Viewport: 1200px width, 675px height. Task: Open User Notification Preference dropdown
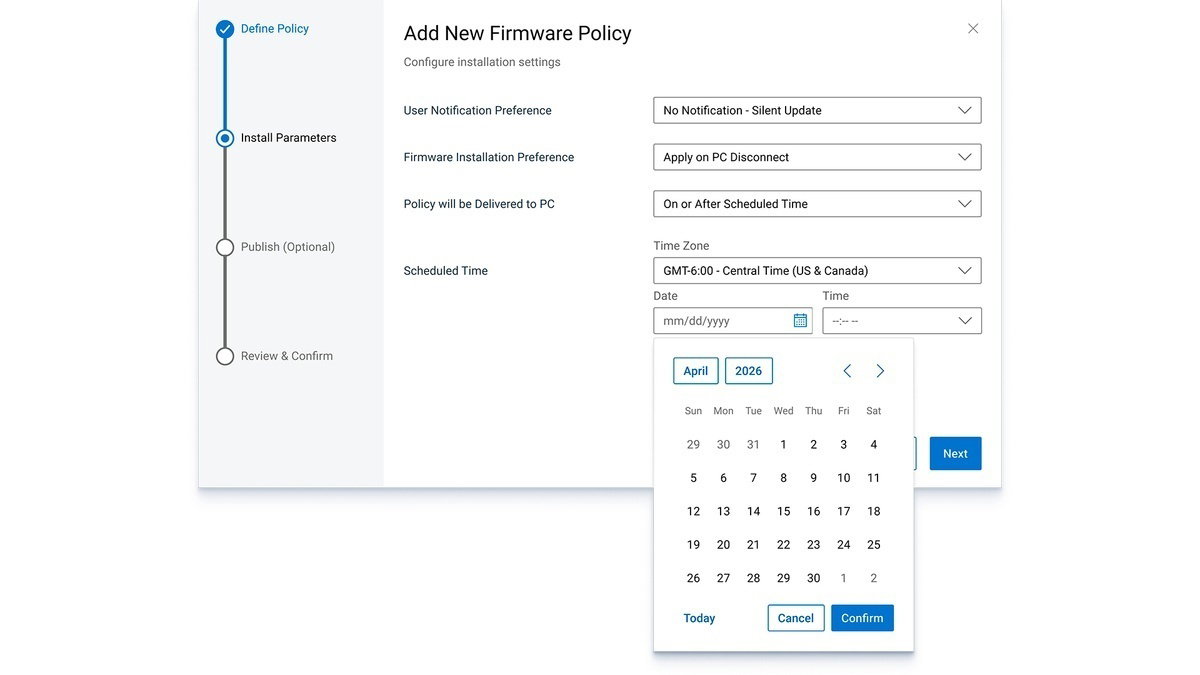pos(817,110)
